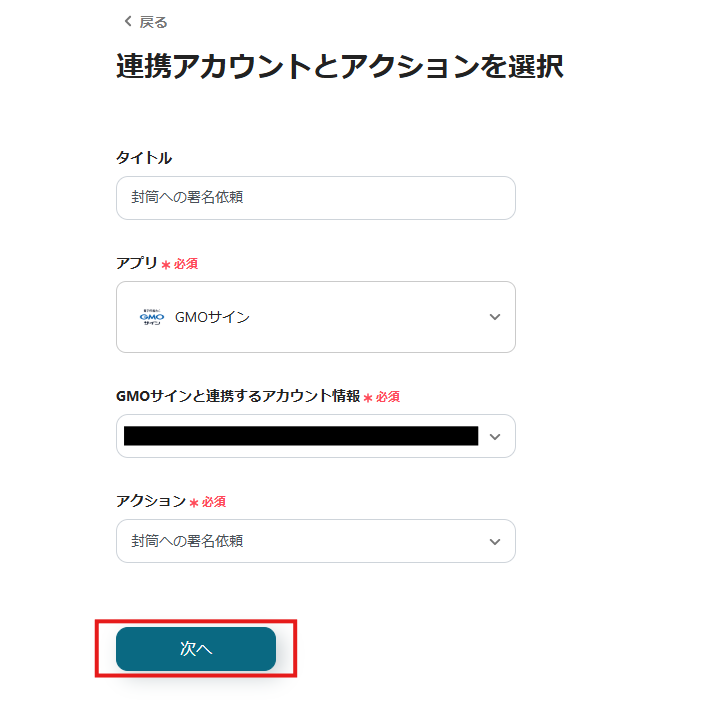Click the 次へ button
The height and width of the screenshot is (720, 714).
point(196,649)
